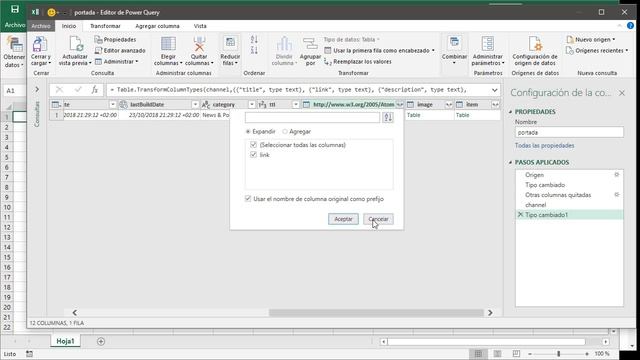Viewport: 640px width, 360px height.
Task: Open lastBuildDate column filter dropdown
Action: pyautogui.click(x=195, y=105)
